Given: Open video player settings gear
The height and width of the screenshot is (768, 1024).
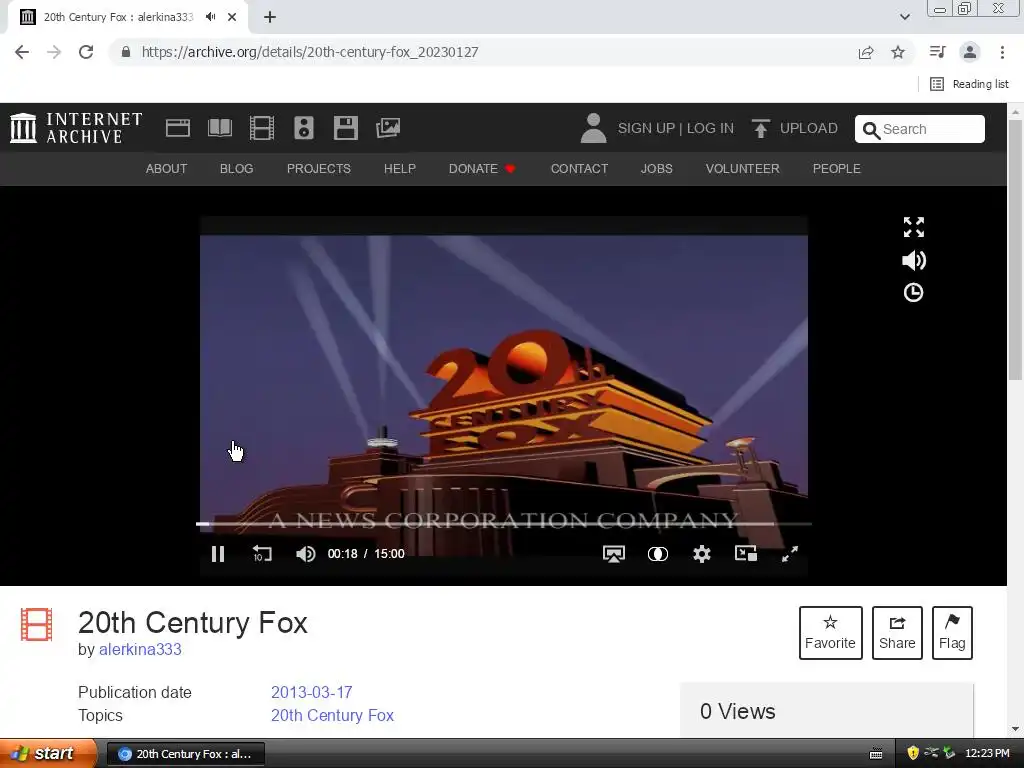Looking at the screenshot, I should [701, 554].
